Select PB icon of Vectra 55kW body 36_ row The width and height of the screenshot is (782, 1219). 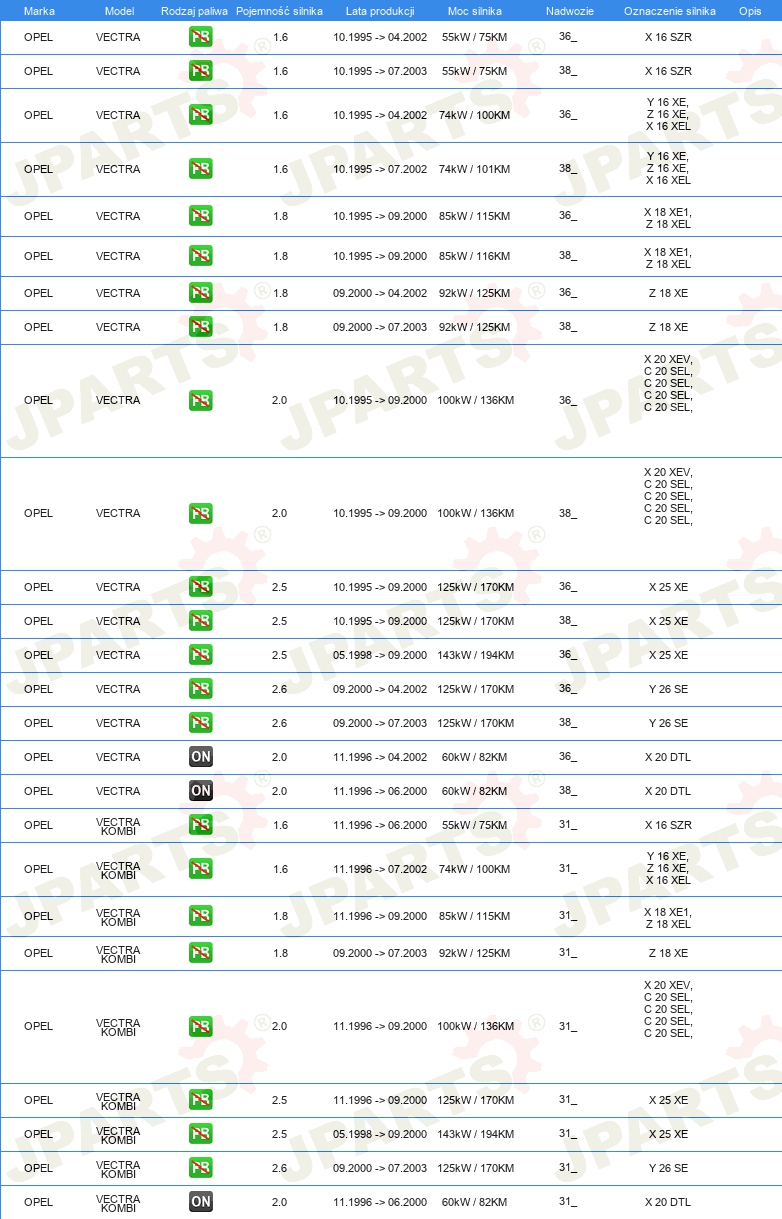pos(200,37)
